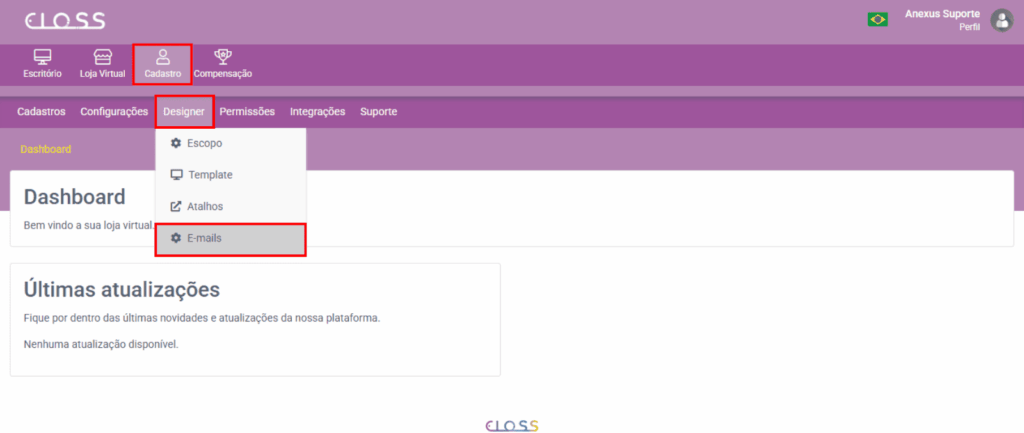
Task: Click the Anexus Suporte Perfil link
Action: (941, 19)
